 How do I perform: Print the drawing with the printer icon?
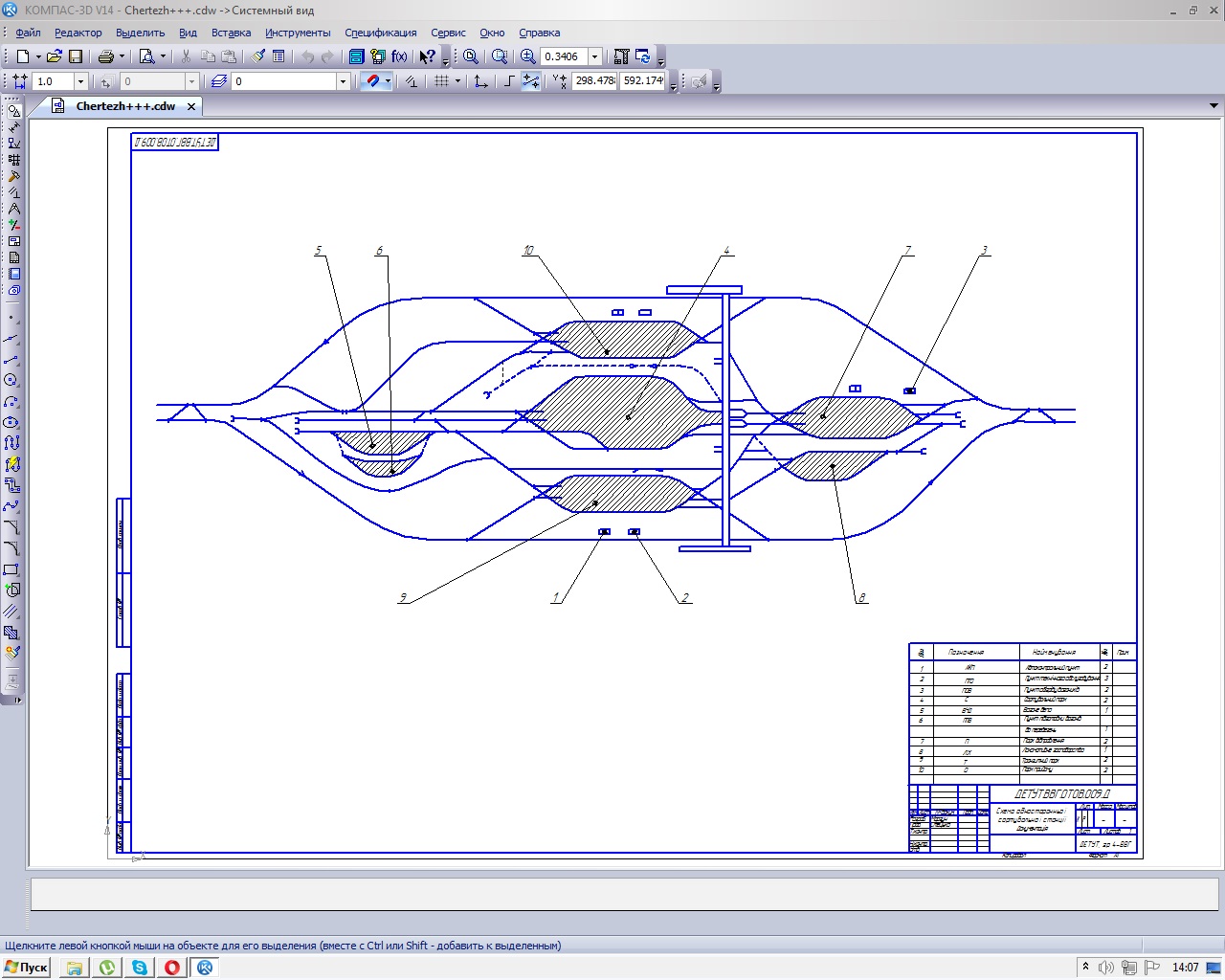tap(106, 56)
